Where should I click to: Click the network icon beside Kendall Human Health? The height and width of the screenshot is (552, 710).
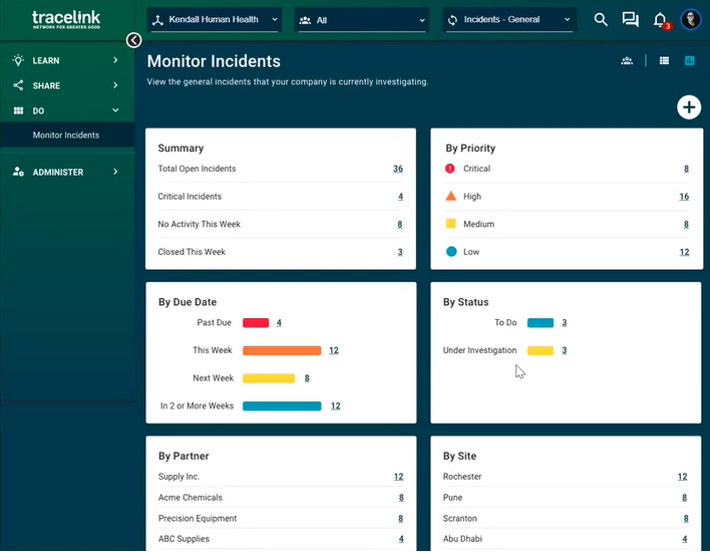coord(157,20)
